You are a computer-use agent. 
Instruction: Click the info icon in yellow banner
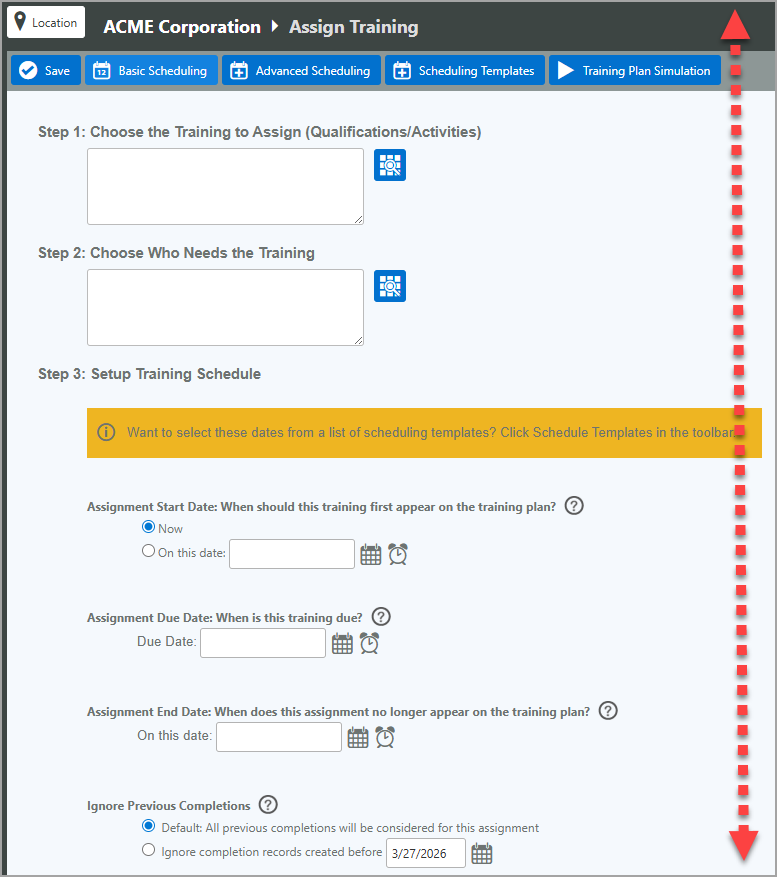(106, 432)
